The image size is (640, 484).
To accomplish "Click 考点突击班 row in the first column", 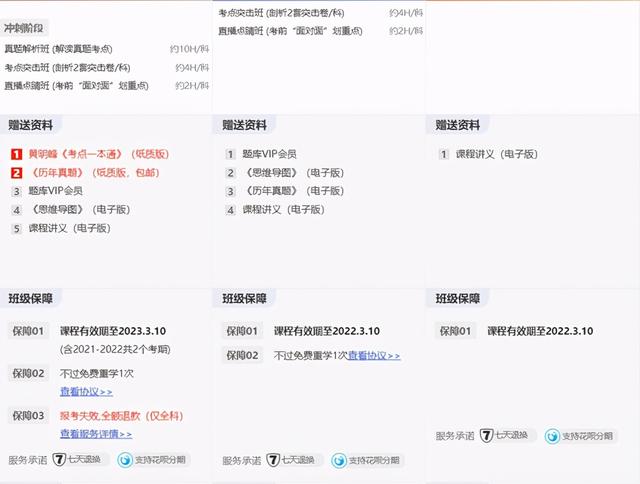I will [106, 67].
